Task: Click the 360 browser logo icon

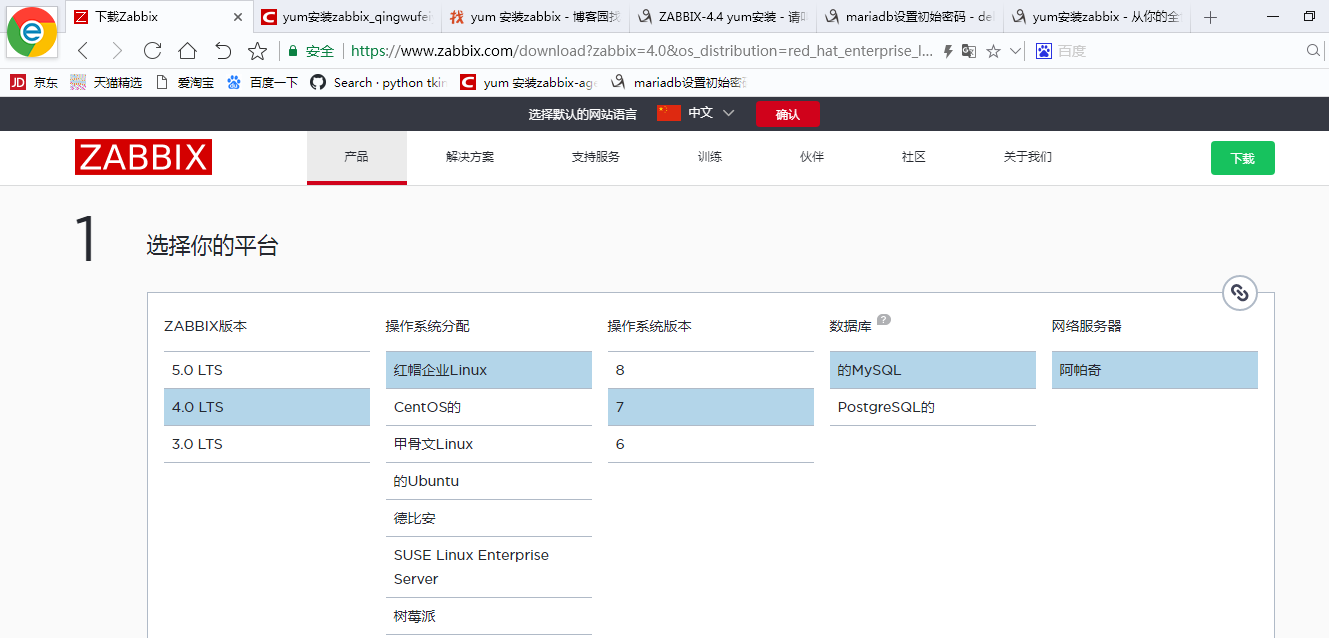Action: [x=31, y=30]
